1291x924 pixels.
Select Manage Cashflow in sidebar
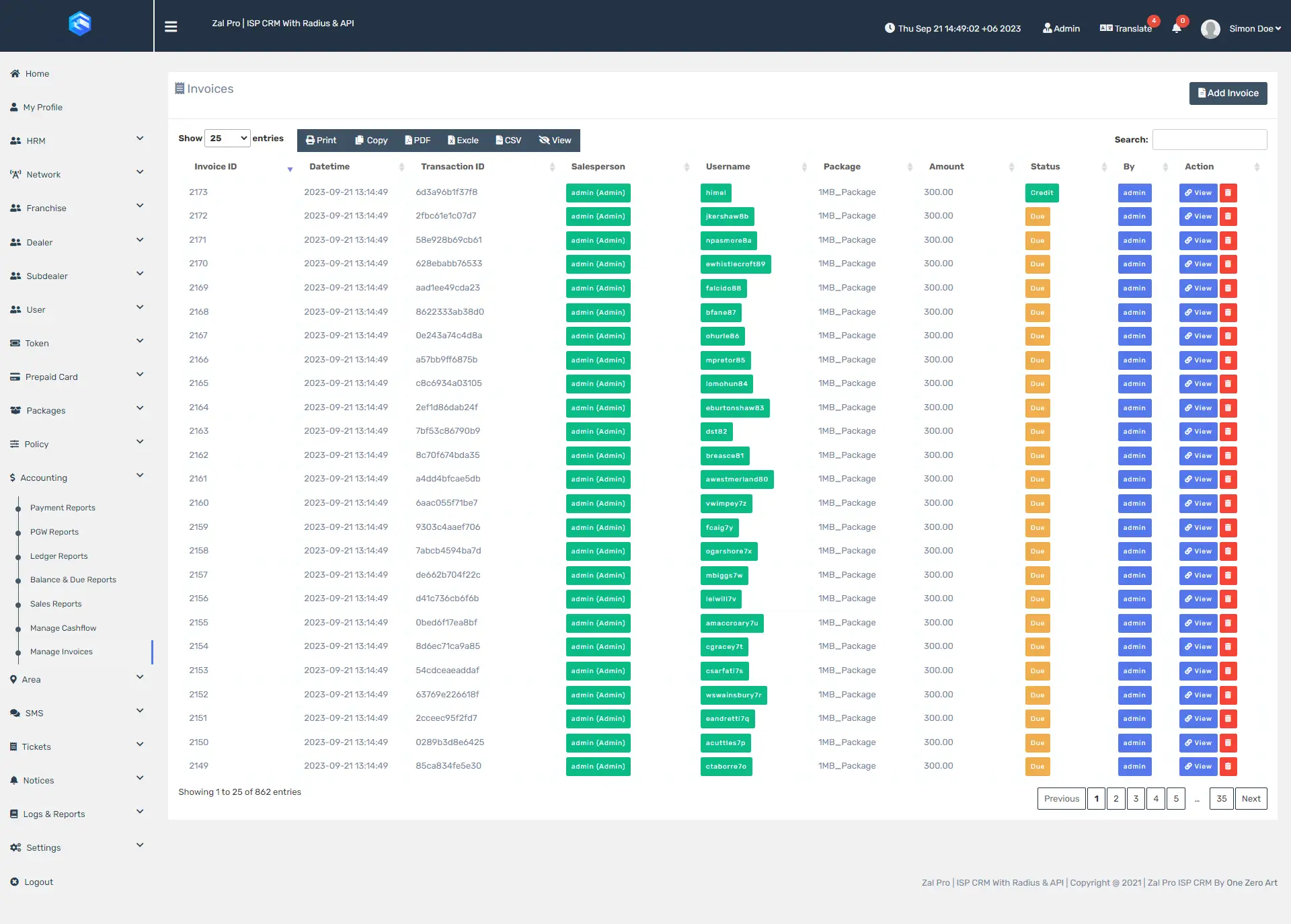point(63,628)
